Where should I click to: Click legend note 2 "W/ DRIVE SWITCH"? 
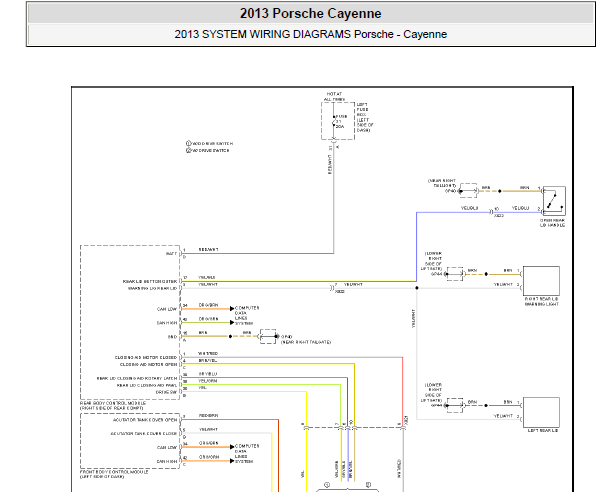(x=208, y=150)
